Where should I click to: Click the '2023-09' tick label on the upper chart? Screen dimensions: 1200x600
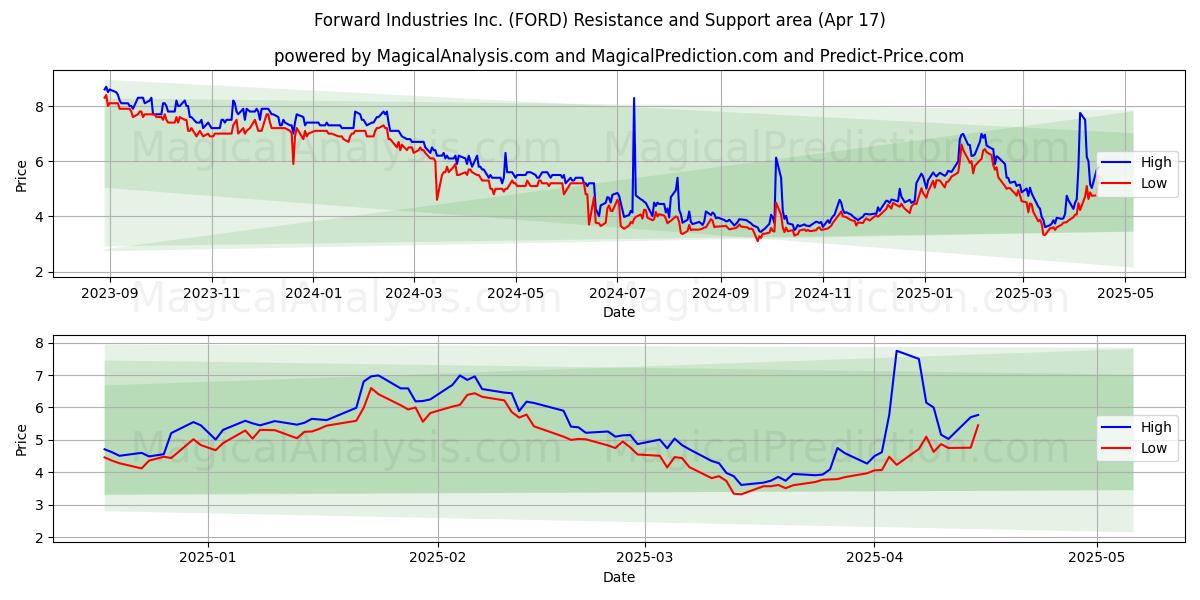pyautogui.click(x=110, y=294)
